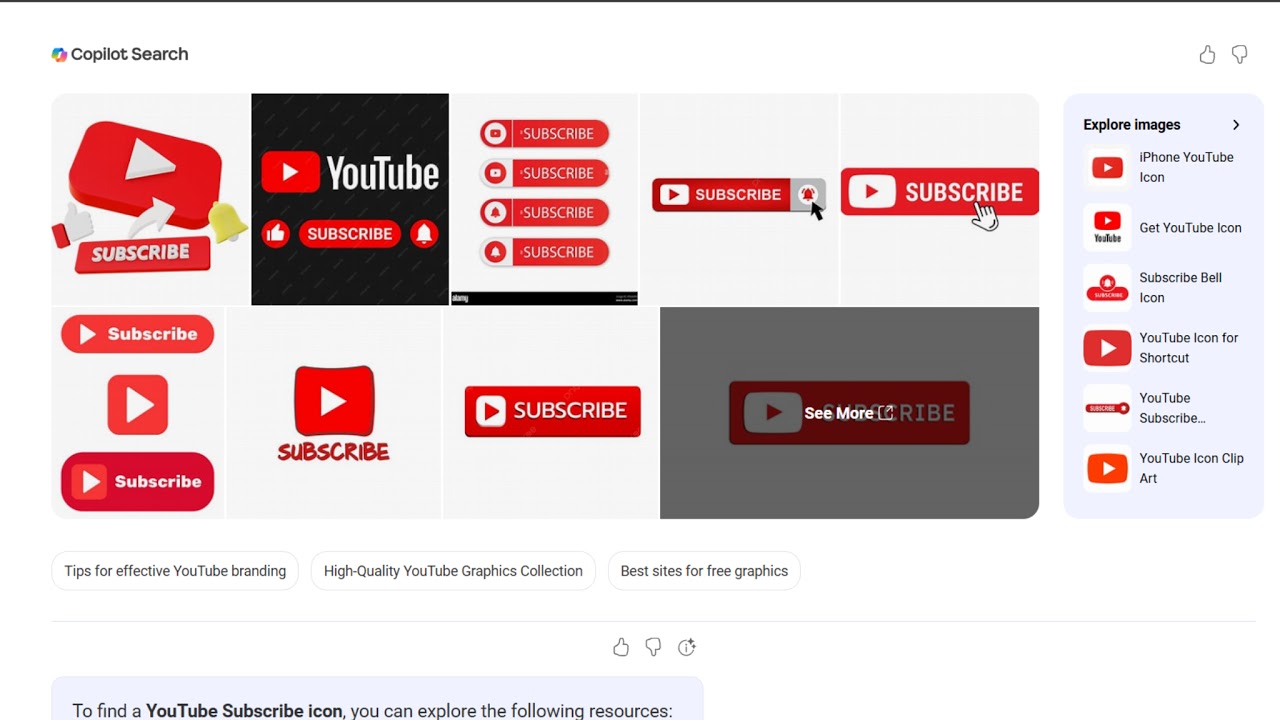The image size is (1280, 720).
Task: Open the YouTube Icon for Shortcut label
Action: [x=1189, y=348]
